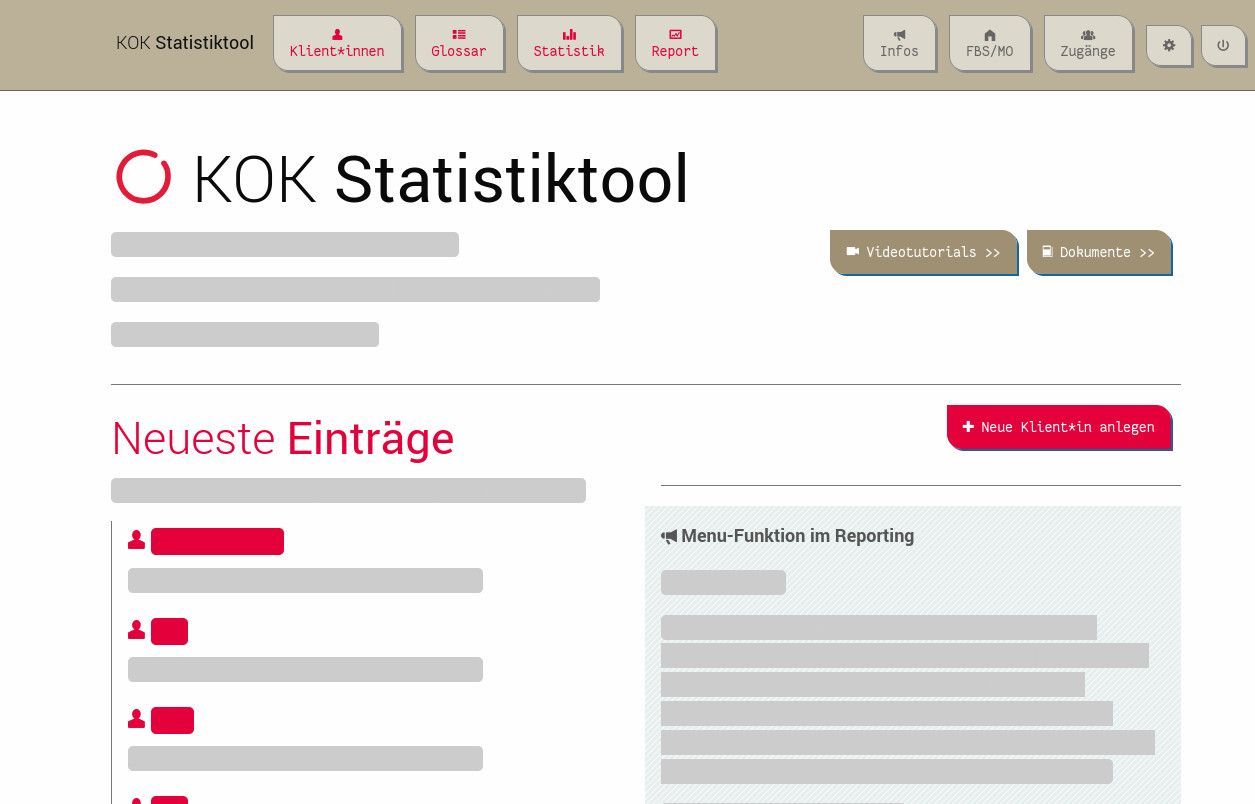Open the Report envelope icon
This screenshot has width=1255, height=804.
click(x=675, y=33)
